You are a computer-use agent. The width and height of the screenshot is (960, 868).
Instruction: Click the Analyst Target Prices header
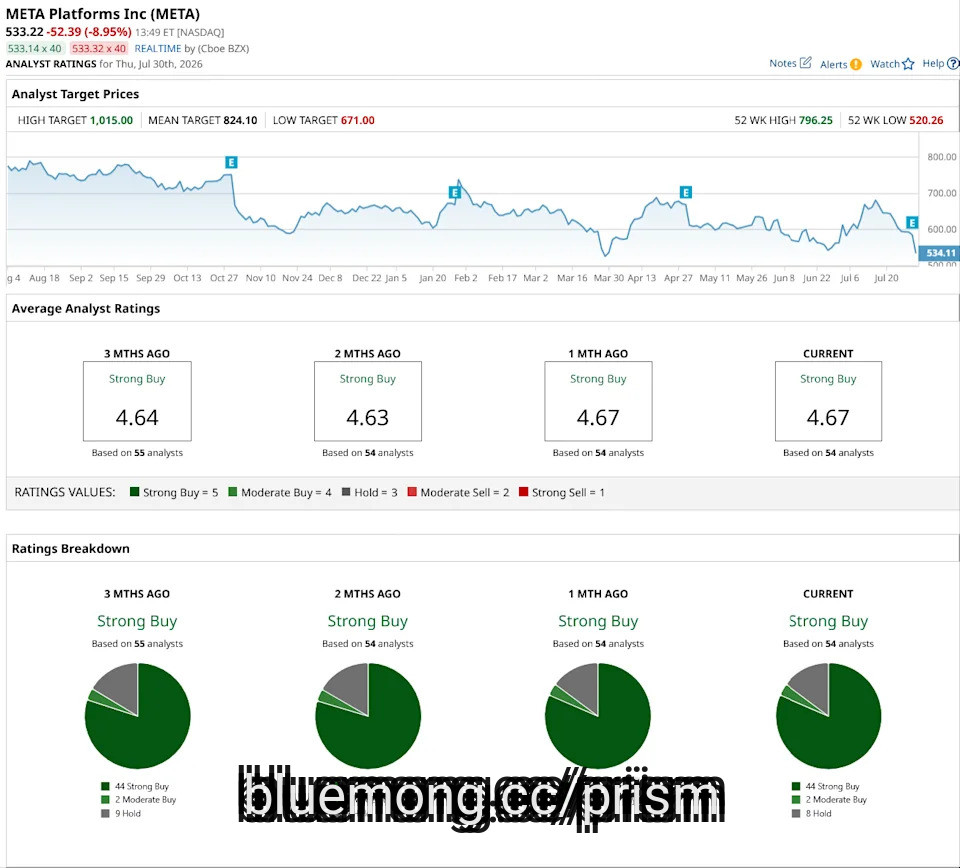coord(75,94)
